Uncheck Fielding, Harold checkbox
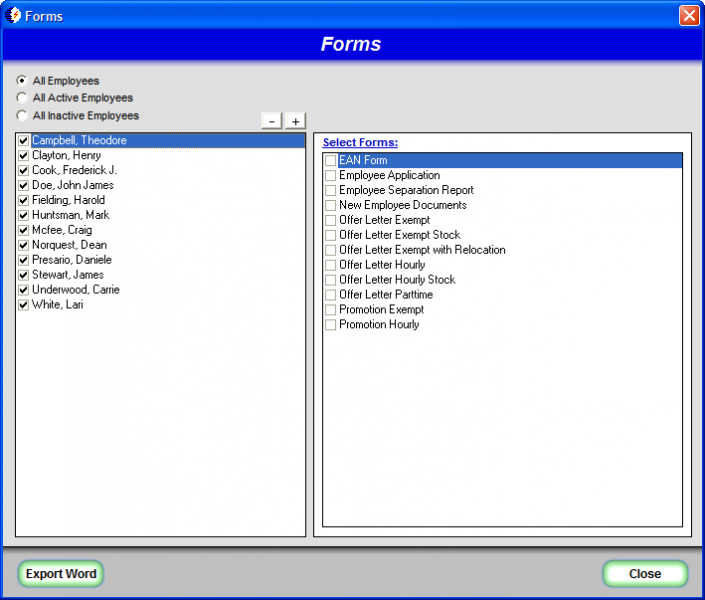This screenshot has height=600, width=705. pos(23,200)
